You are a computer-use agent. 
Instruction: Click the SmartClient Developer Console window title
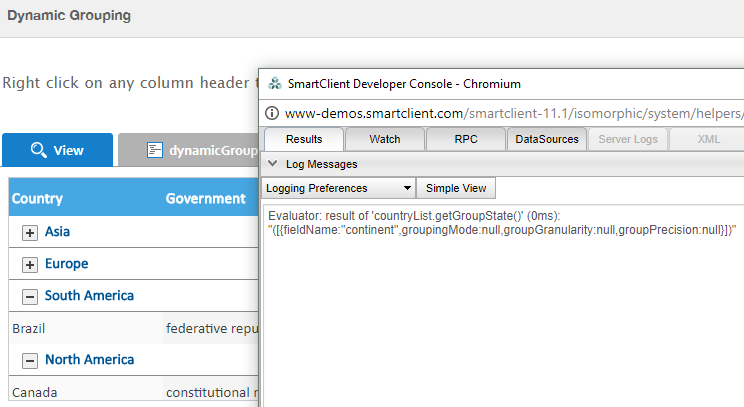click(404, 84)
